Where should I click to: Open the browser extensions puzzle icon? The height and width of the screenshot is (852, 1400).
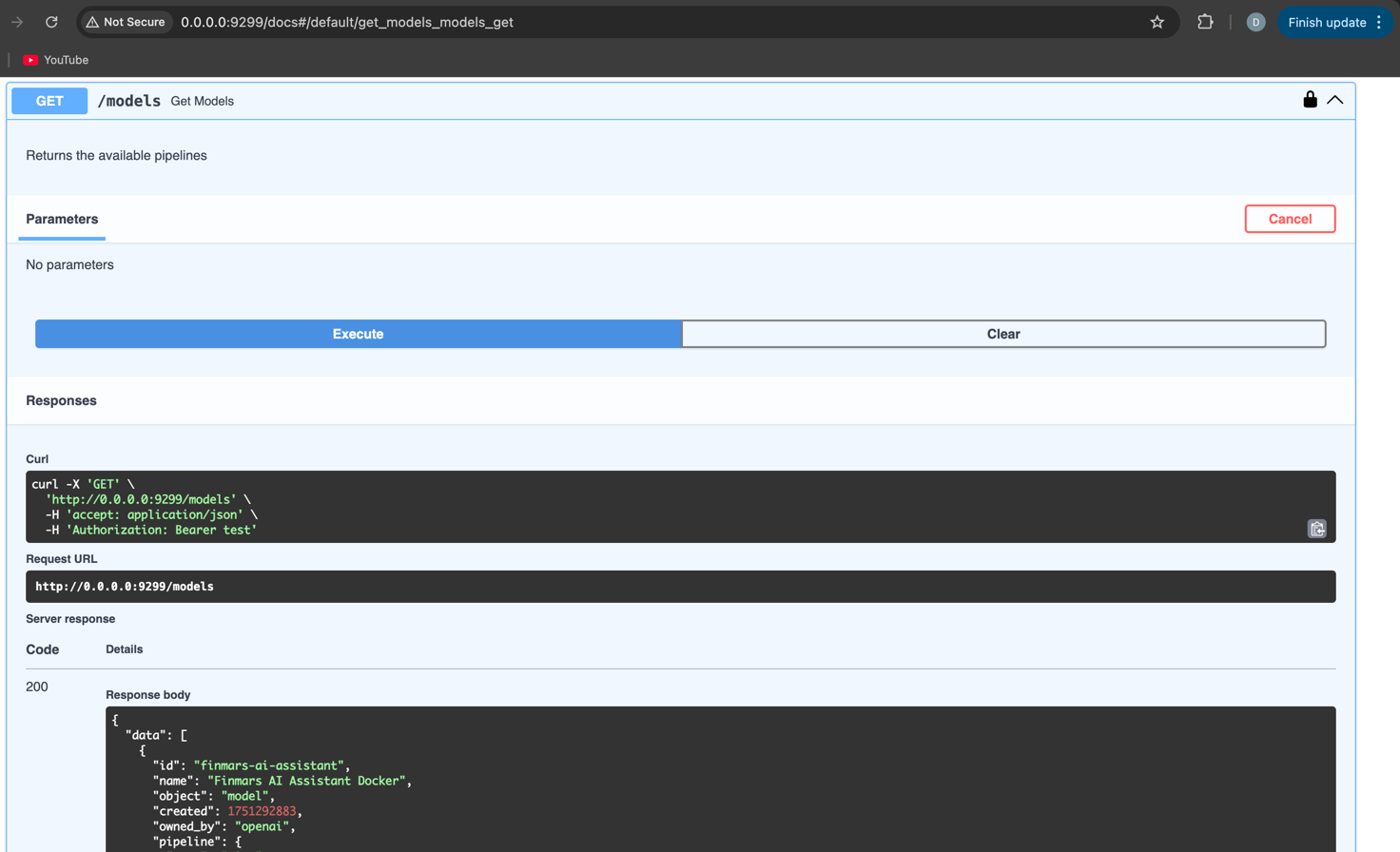coord(1205,22)
